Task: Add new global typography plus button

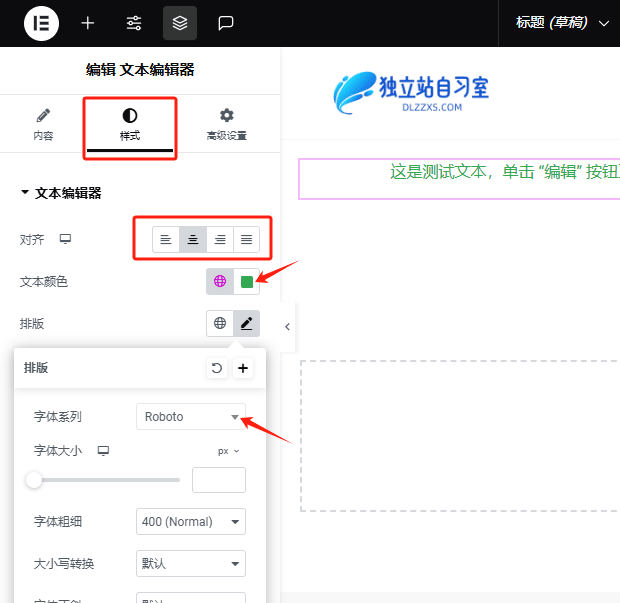Action: 243,369
